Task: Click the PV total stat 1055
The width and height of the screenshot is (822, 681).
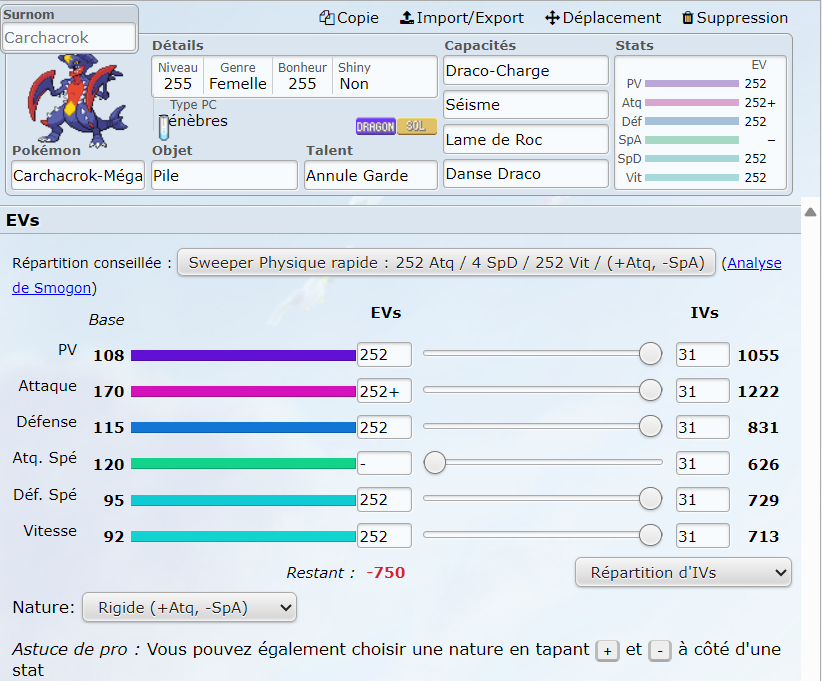Action: (758, 355)
